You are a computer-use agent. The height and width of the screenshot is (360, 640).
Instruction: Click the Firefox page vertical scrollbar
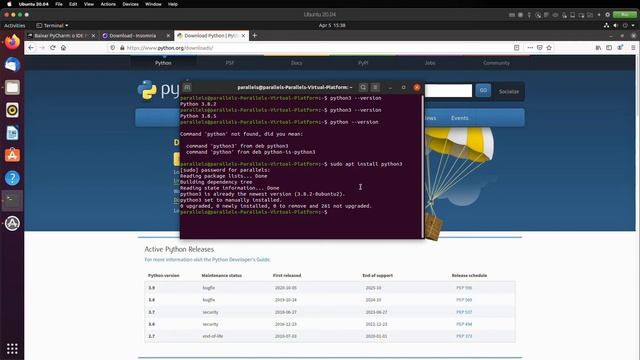pos(638,143)
